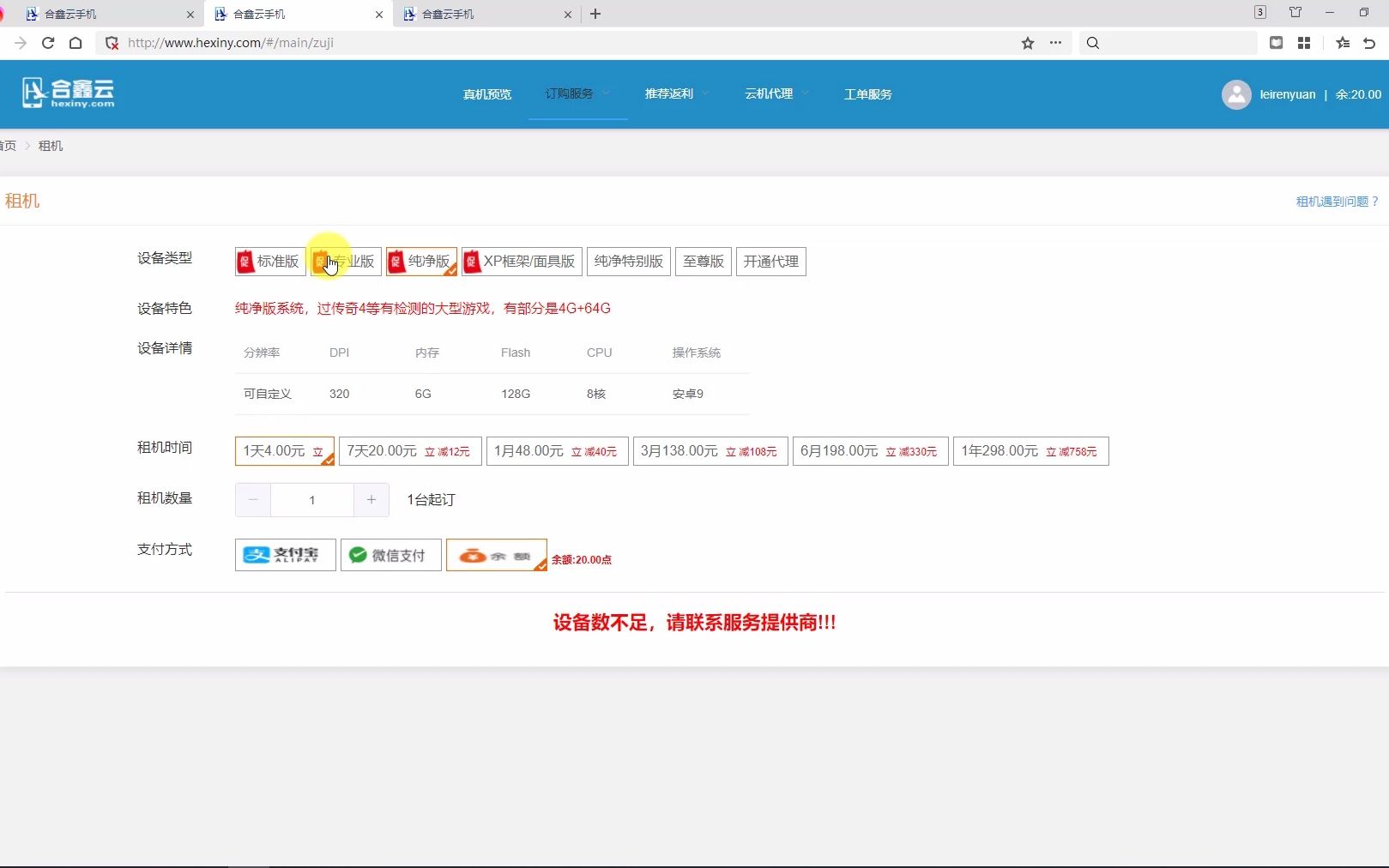Open 租机遇到问题？ help link

(1338, 202)
